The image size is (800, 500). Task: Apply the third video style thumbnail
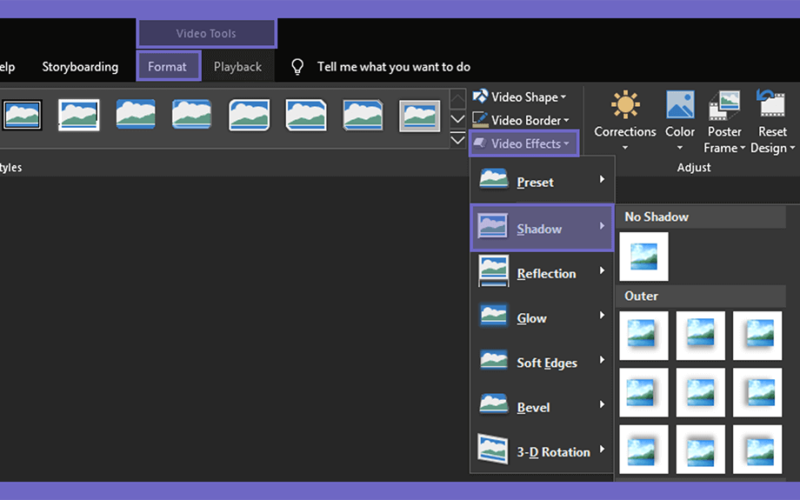[135, 114]
